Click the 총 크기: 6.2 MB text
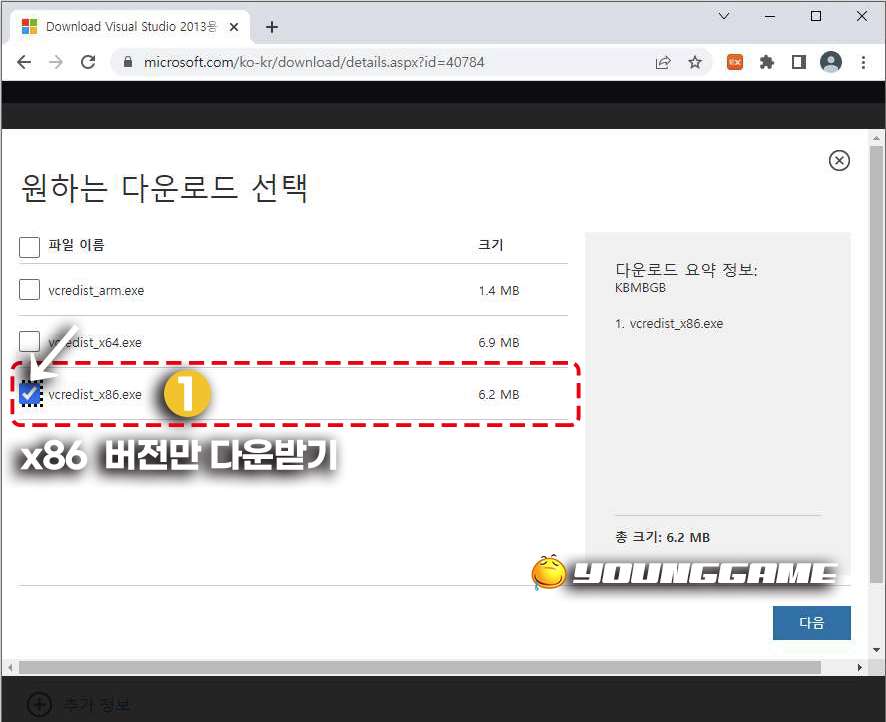 [662, 537]
